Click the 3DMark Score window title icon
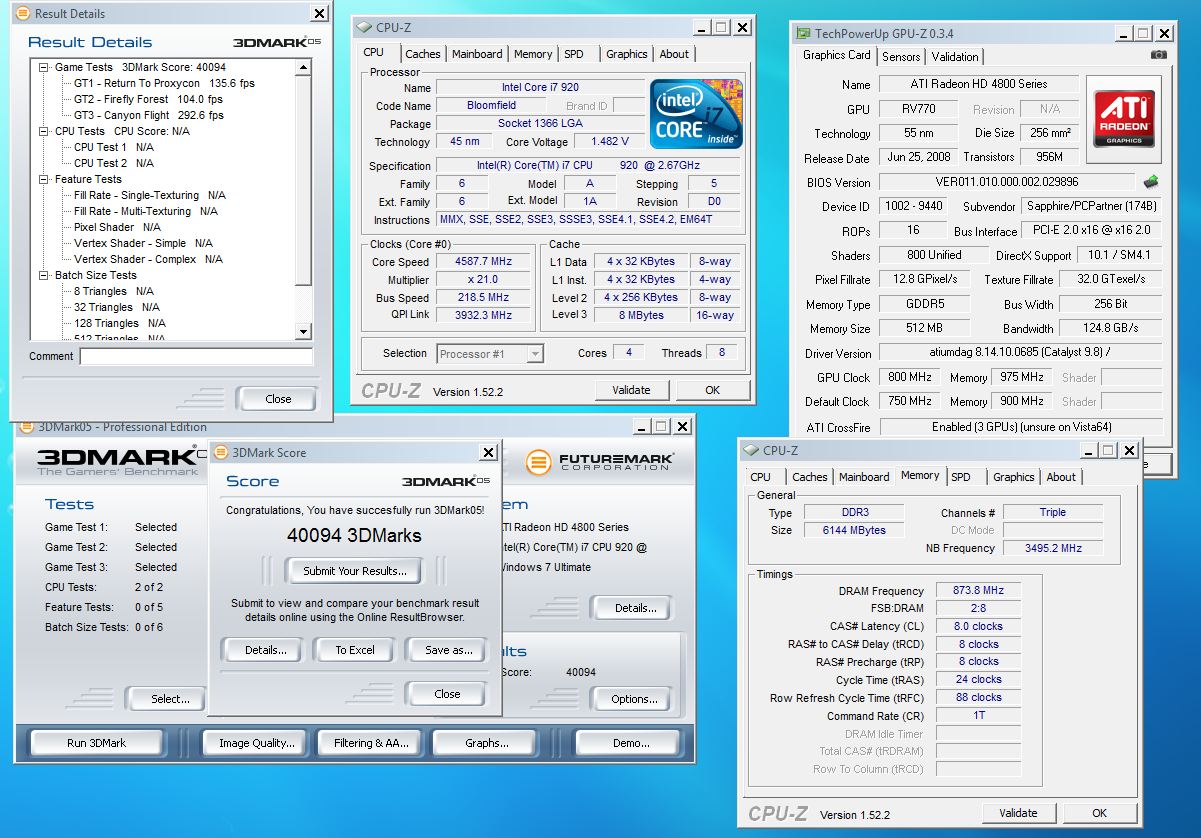Image resolution: width=1201 pixels, height=838 pixels. [221, 452]
